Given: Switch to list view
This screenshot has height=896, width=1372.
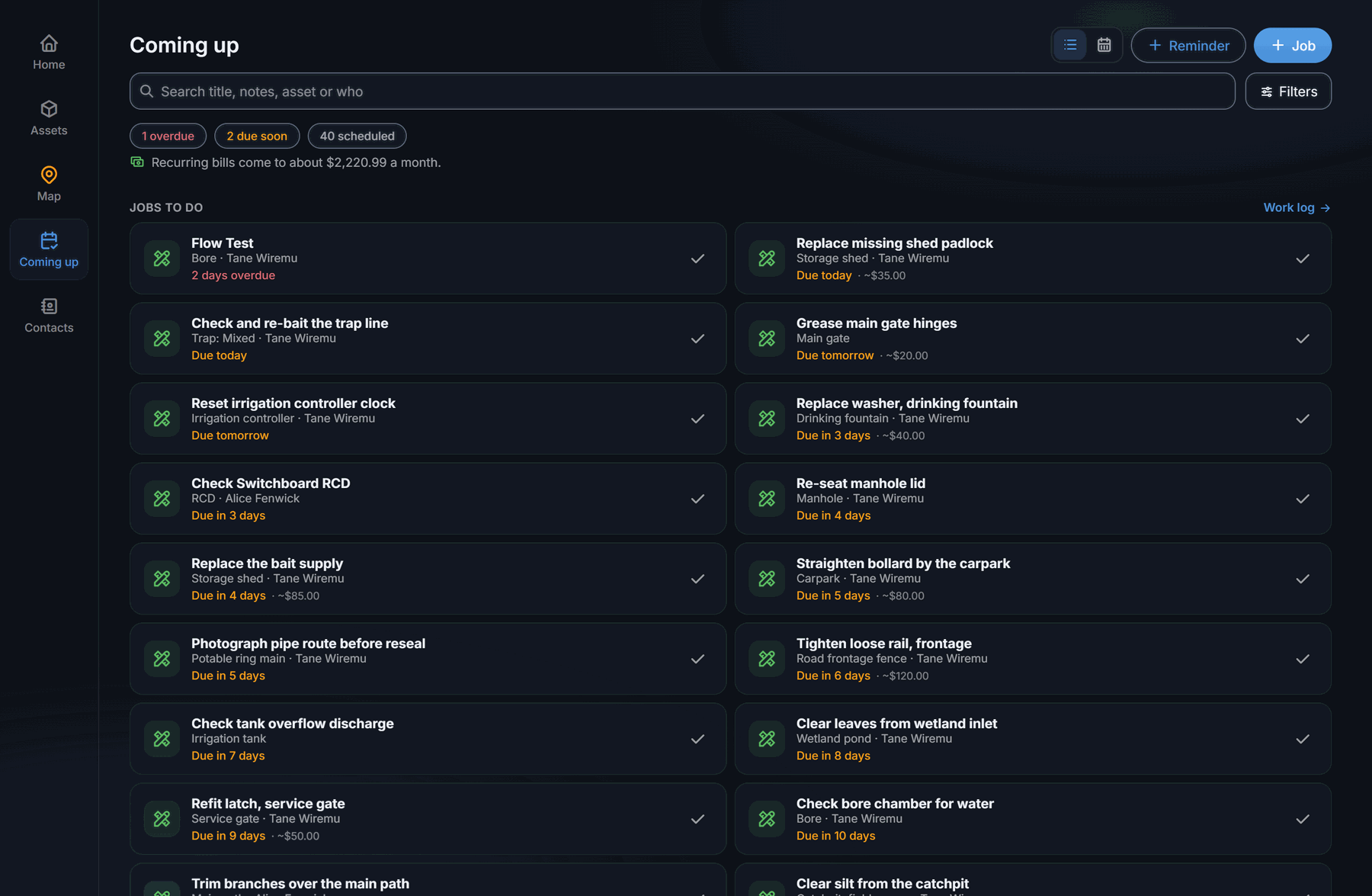Looking at the screenshot, I should [x=1070, y=45].
